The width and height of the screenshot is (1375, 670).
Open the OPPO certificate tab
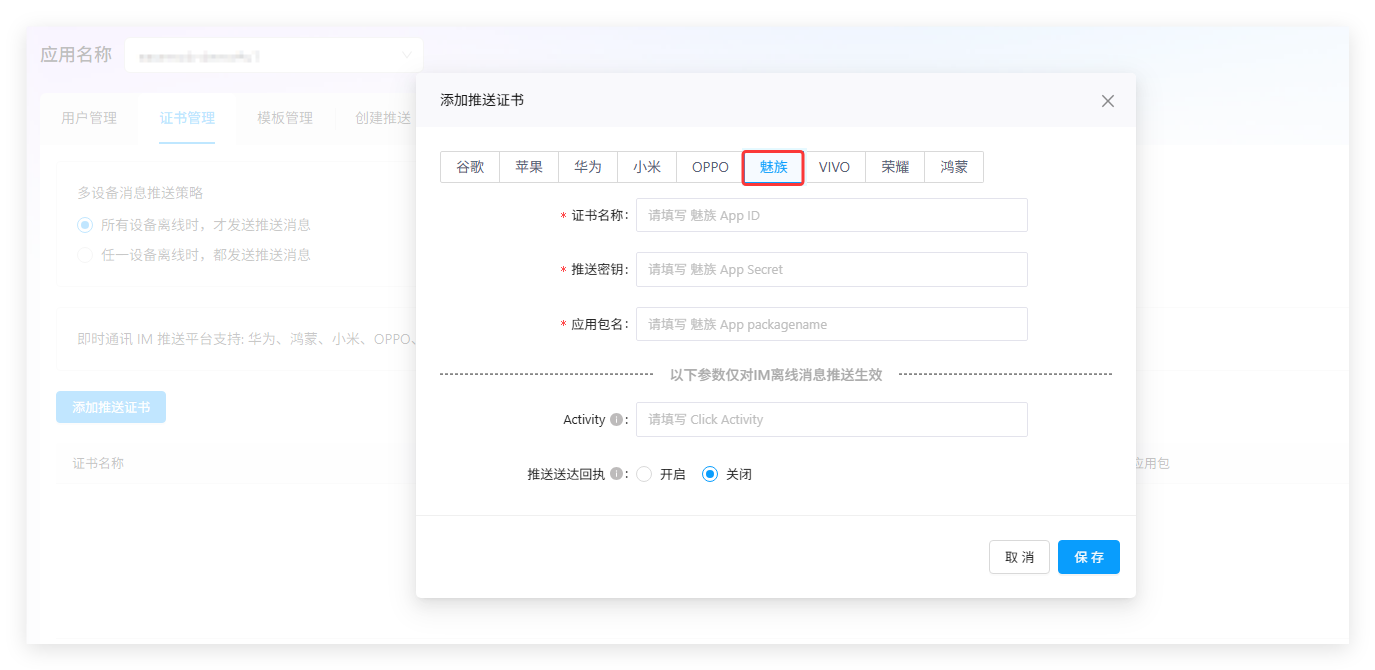[710, 167]
